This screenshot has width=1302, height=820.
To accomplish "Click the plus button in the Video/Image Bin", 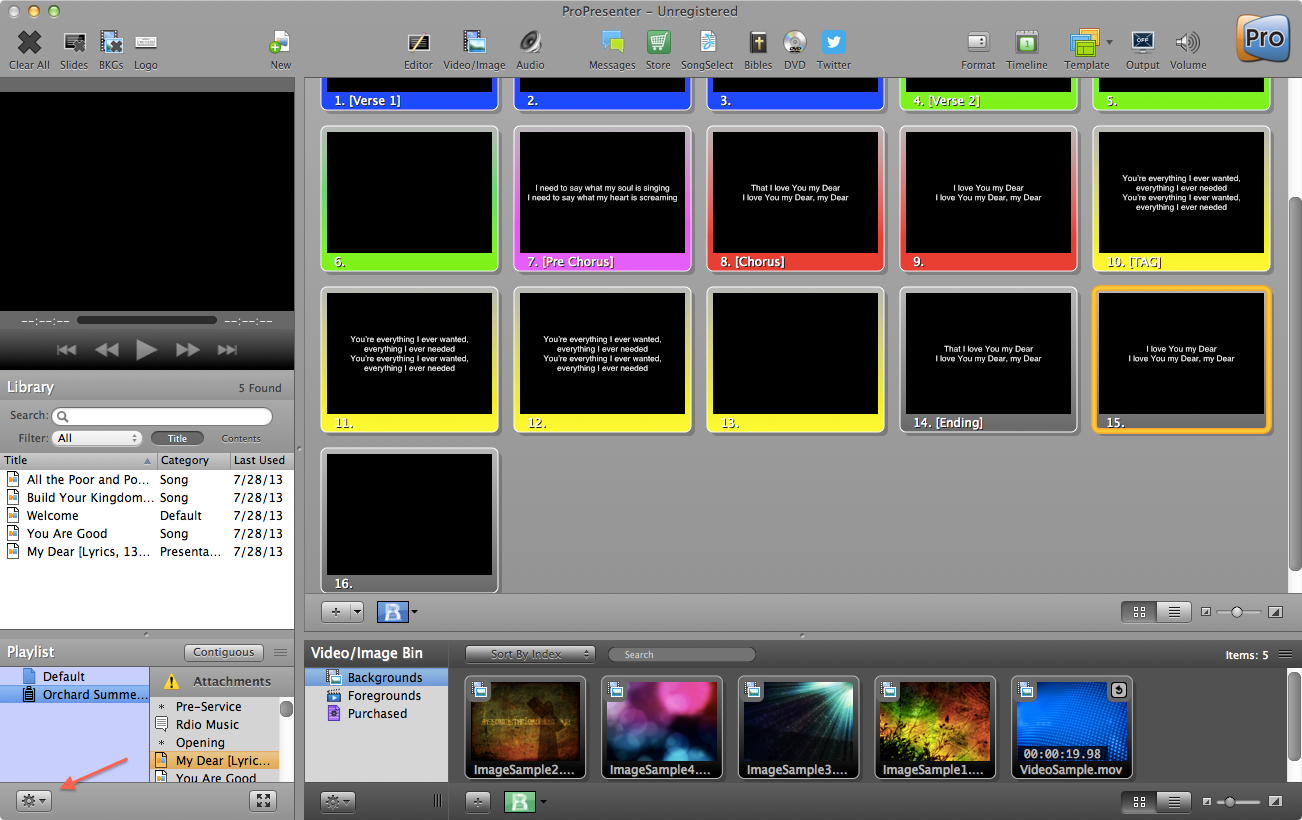I will click(479, 801).
